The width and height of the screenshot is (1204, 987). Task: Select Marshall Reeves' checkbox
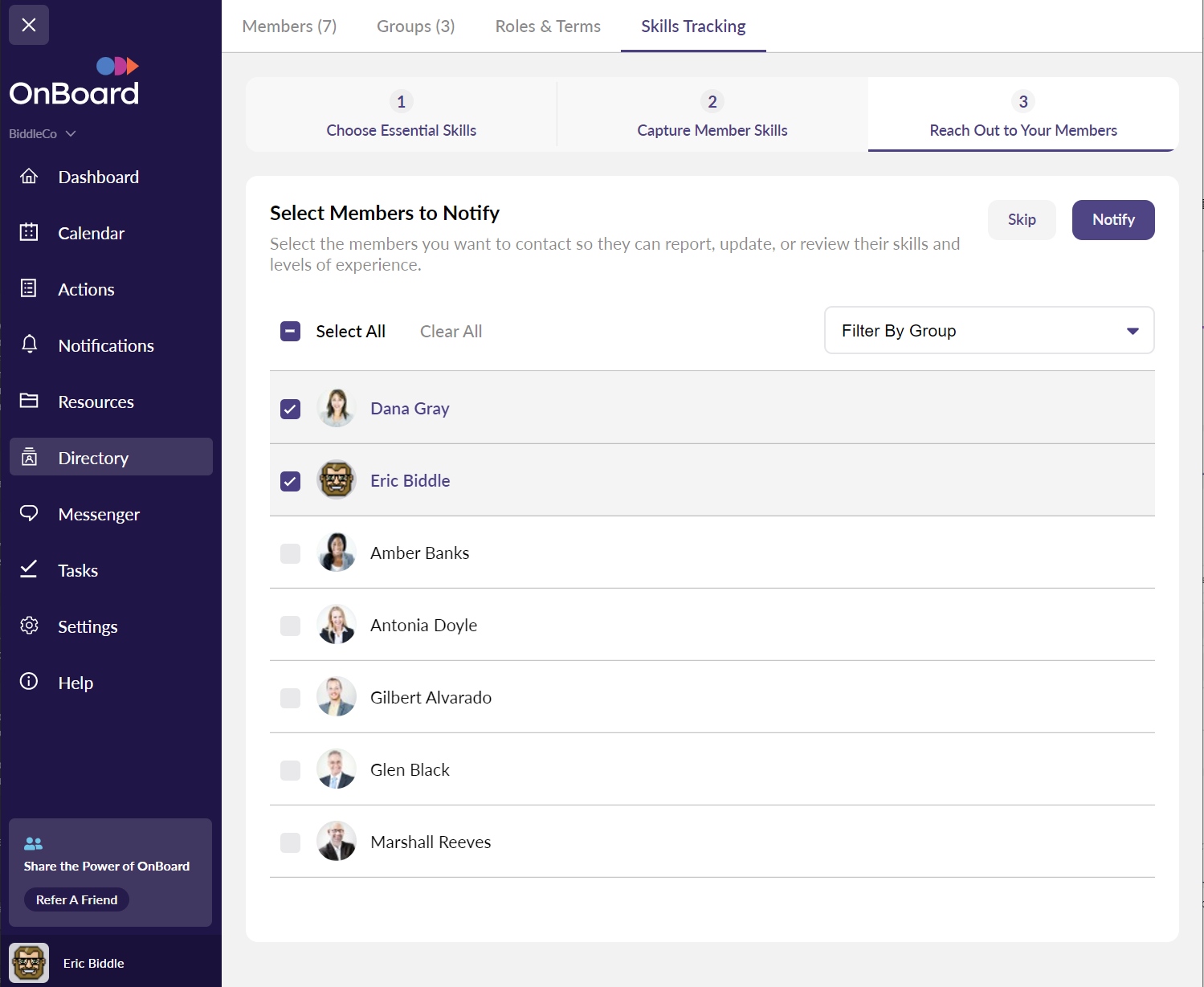tap(290, 842)
